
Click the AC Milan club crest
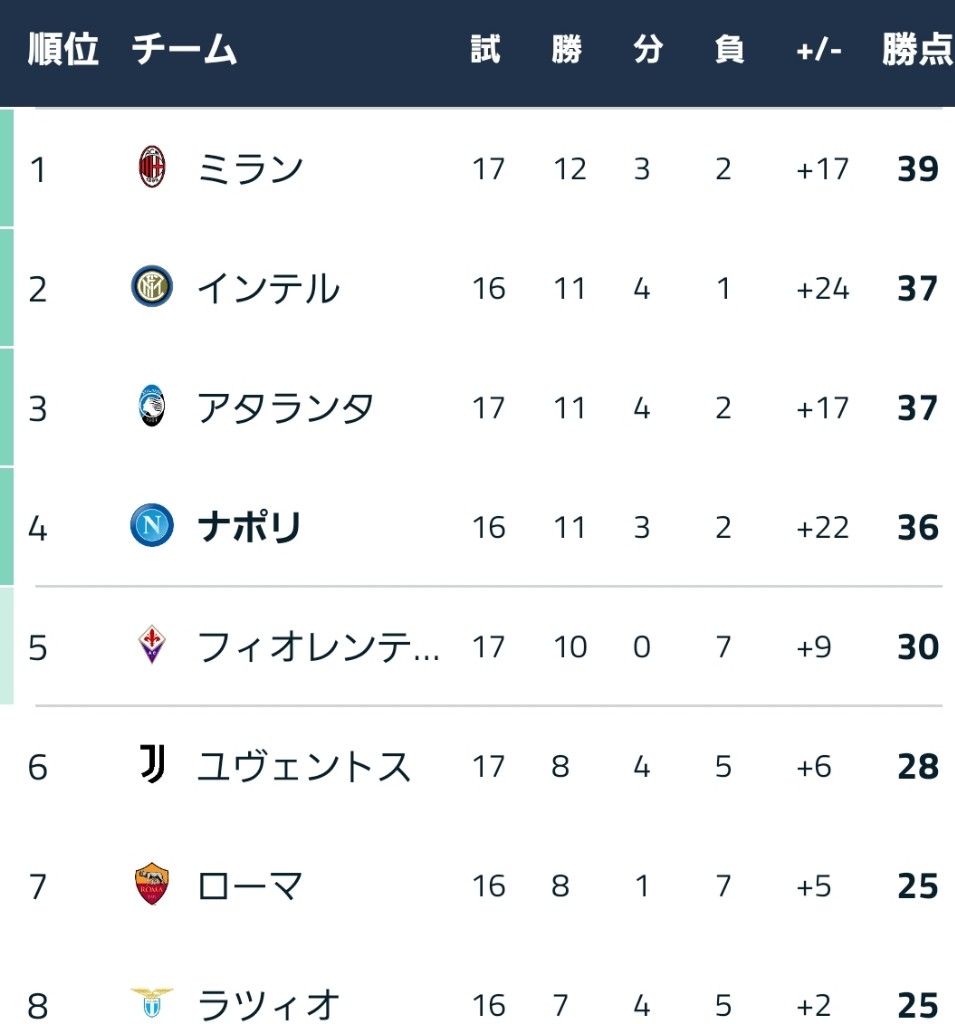pos(152,168)
